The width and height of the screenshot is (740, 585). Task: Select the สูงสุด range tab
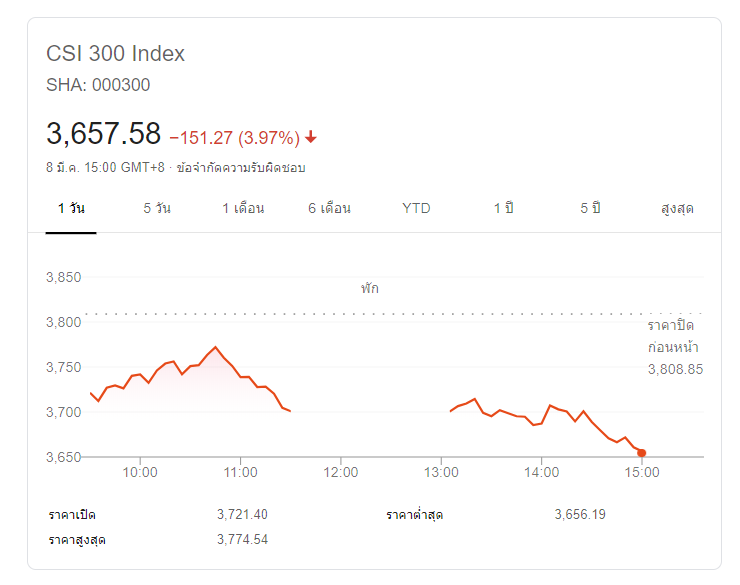pyautogui.click(x=677, y=208)
